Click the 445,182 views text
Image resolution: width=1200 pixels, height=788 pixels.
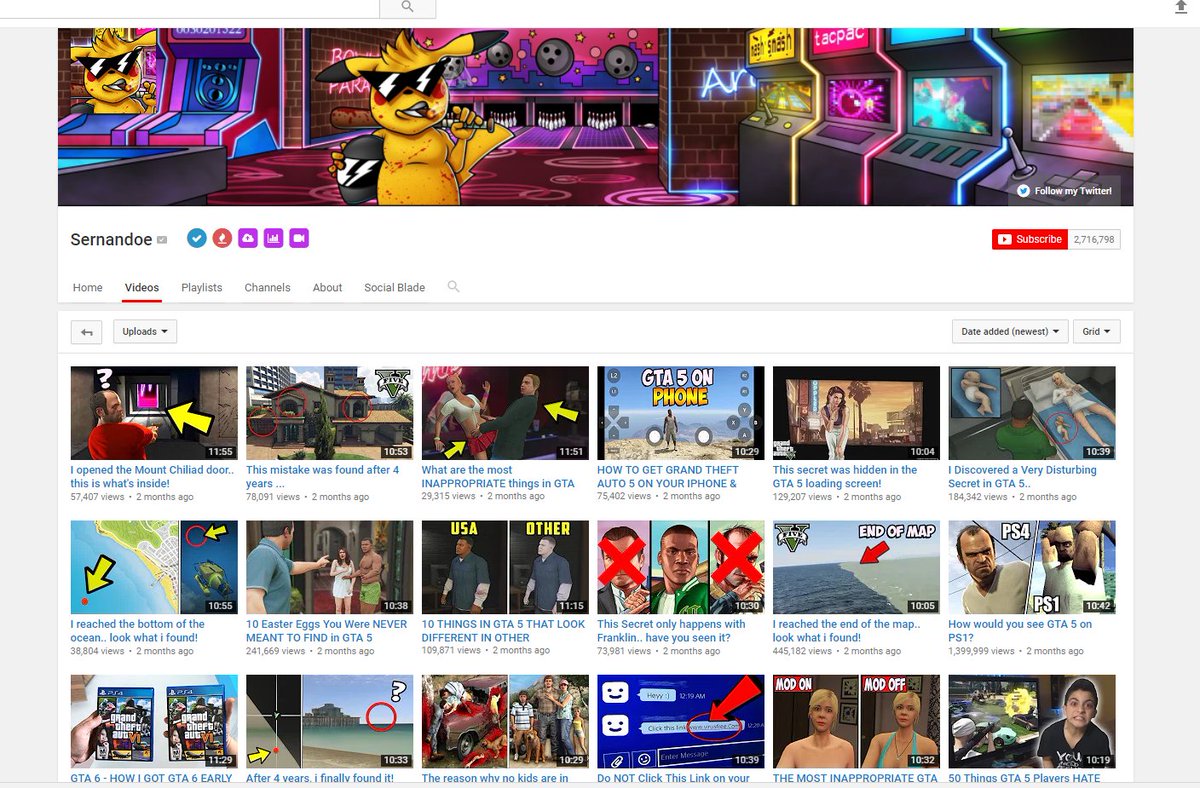click(x=802, y=651)
